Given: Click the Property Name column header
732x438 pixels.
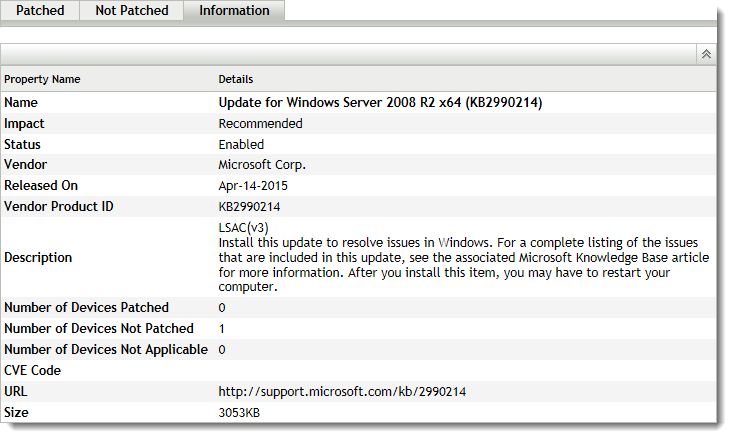Looking at the screenshot, I should 42,79.
